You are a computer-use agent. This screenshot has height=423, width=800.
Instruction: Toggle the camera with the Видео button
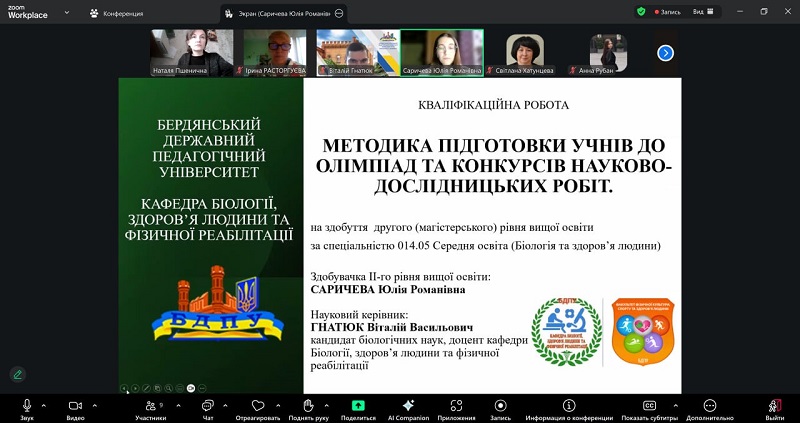(x=75, y=406)
